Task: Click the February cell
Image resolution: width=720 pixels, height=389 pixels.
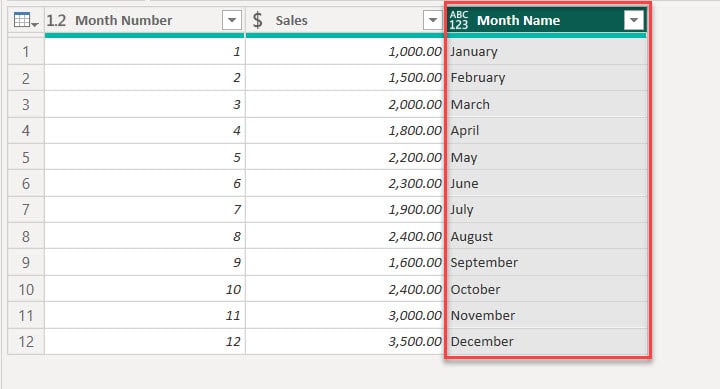Action: [546, 78]
